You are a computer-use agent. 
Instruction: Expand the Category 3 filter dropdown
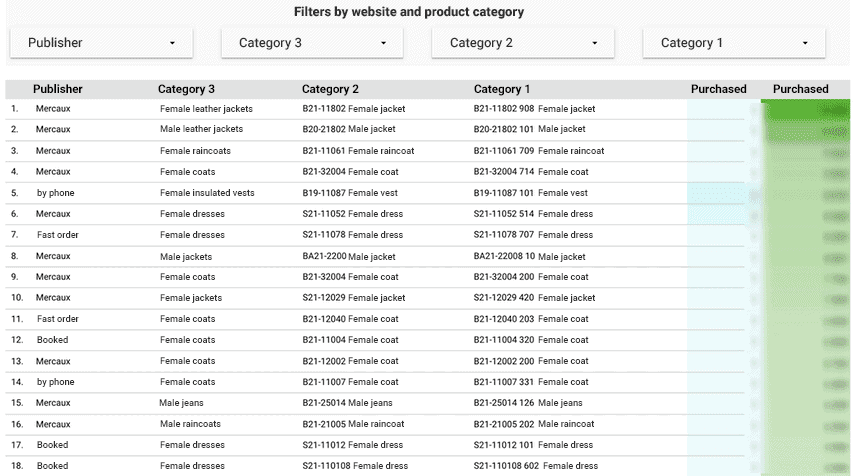coord(312,43)
